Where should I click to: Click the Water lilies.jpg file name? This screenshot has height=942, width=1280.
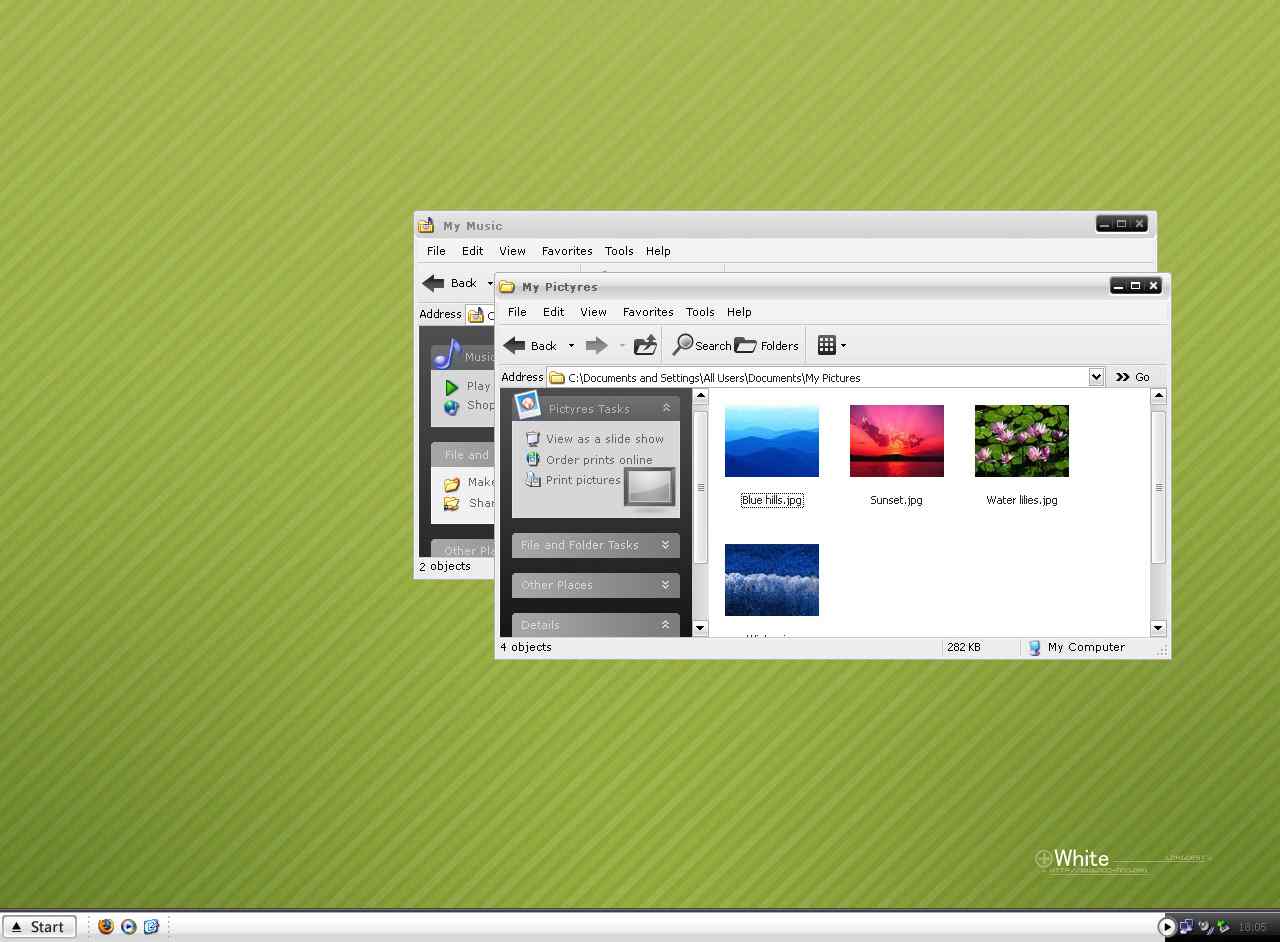pyautogui.click(x=1022, y=500)
